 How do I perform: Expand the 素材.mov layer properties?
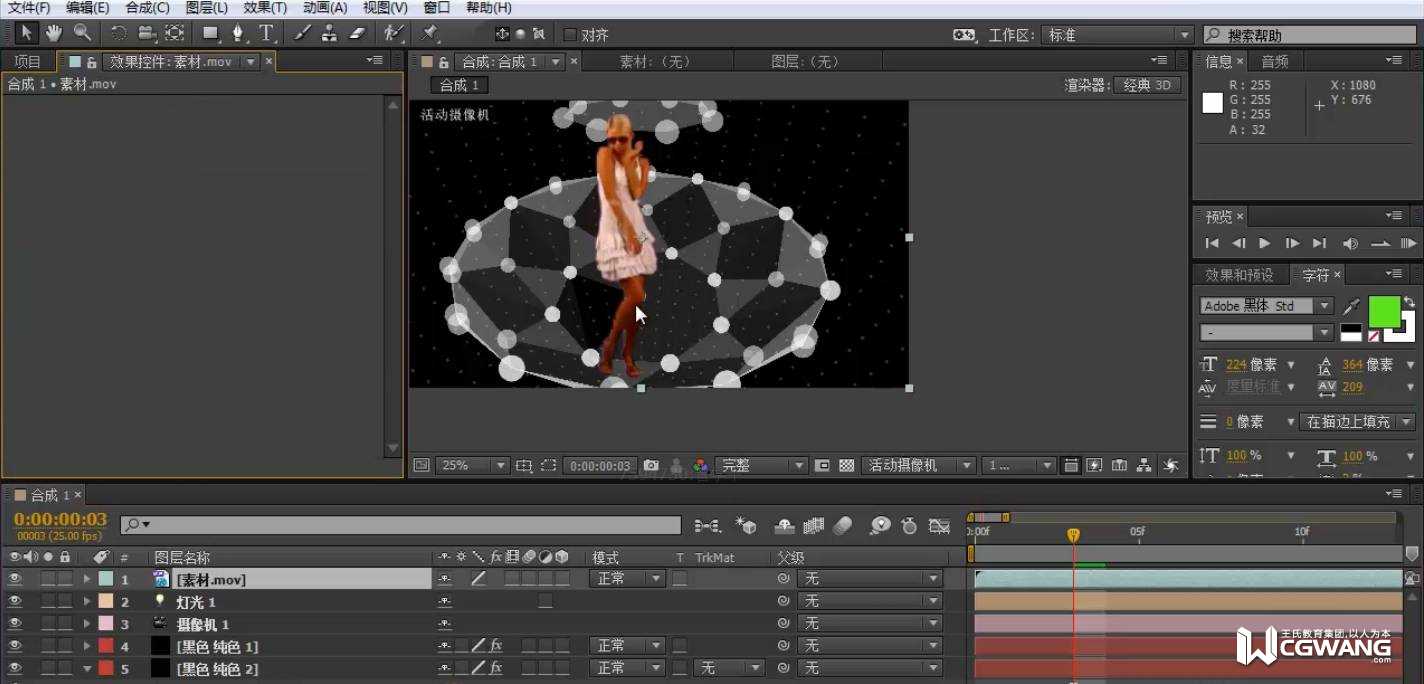coord(86,579)
